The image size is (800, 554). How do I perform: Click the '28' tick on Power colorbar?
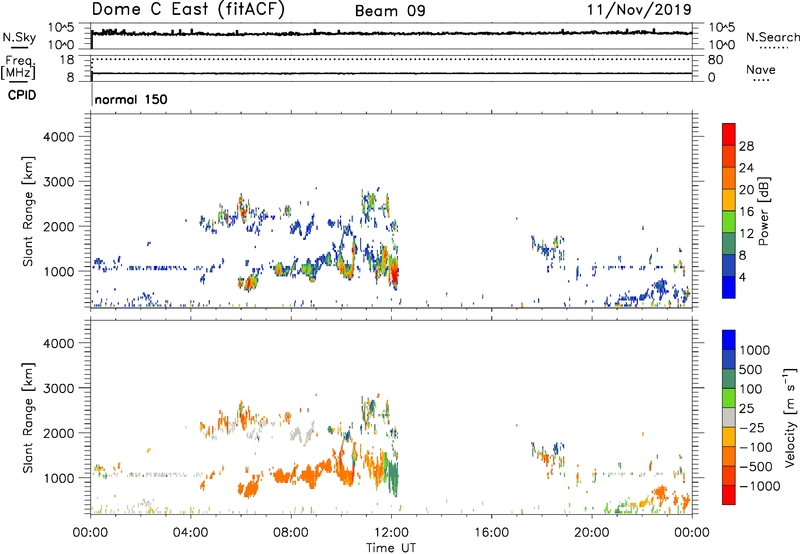(x=746, y=146)
